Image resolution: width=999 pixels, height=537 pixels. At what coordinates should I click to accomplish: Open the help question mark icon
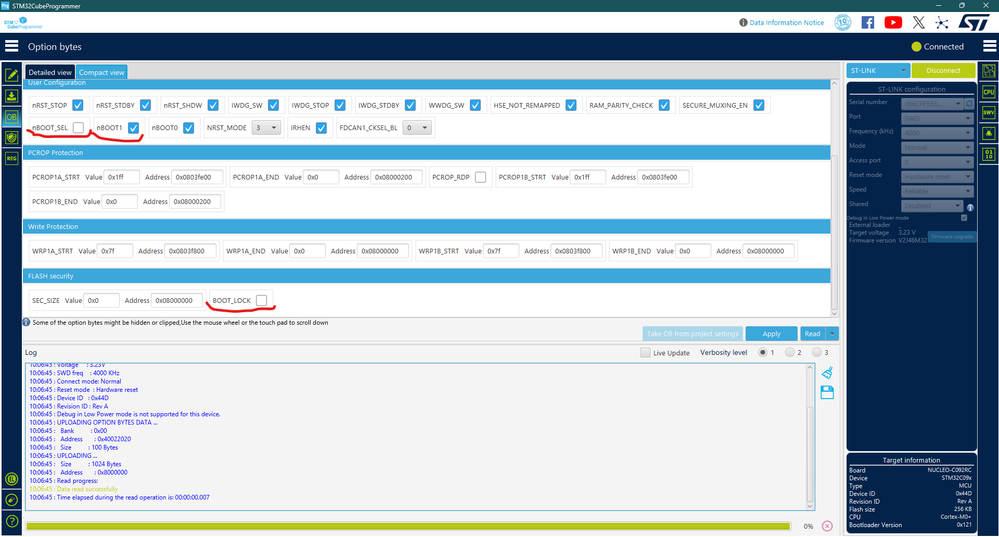click(11, 520)
